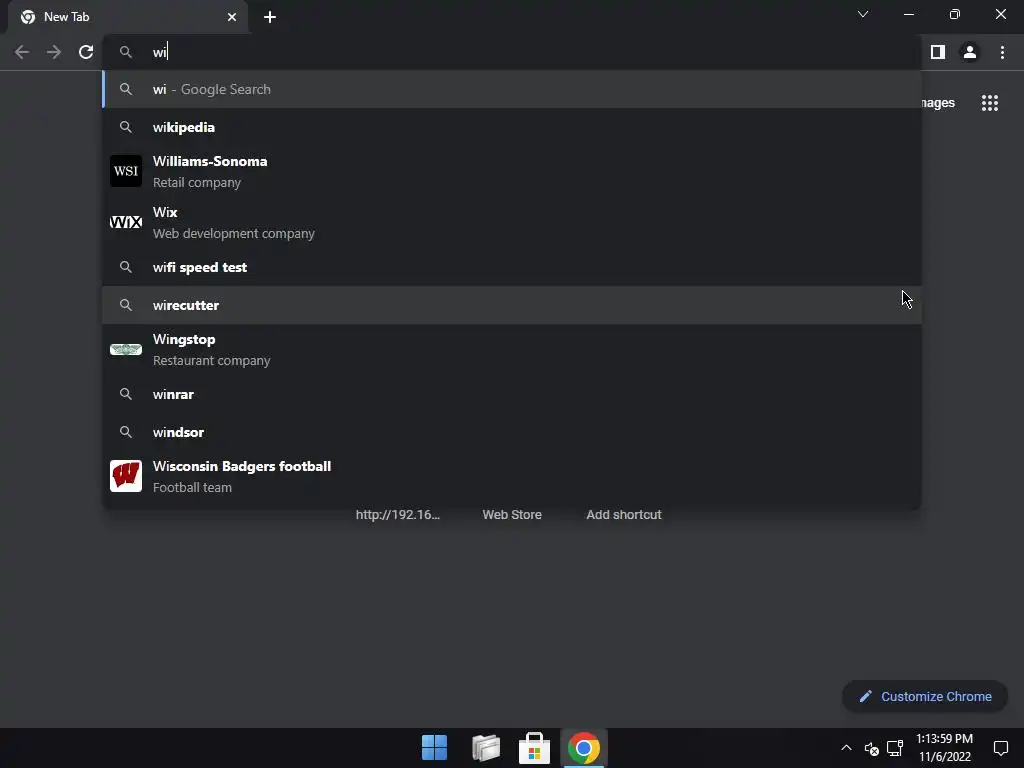
Task: Select the 'wi - Google Search' suggestion
Action: [512, 89]
